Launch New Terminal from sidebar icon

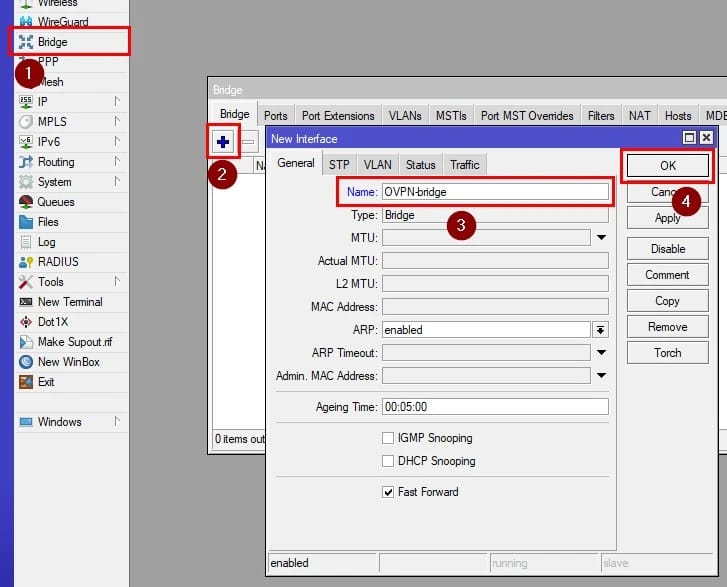26,302
